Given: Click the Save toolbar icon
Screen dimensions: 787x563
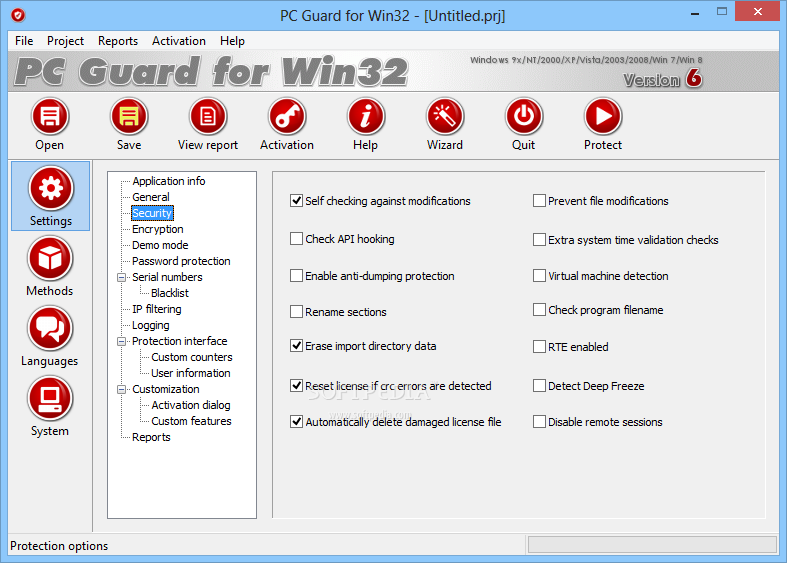Looking at the screenshot, I should pos(129,117).
